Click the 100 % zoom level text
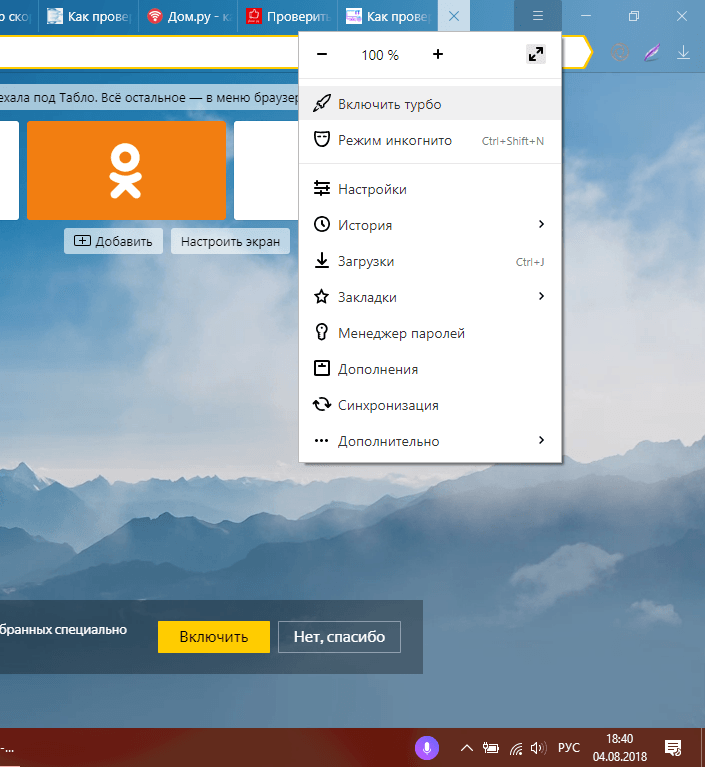Image resolution: width=705 pixels, height=767 pixels. (380, 55)
